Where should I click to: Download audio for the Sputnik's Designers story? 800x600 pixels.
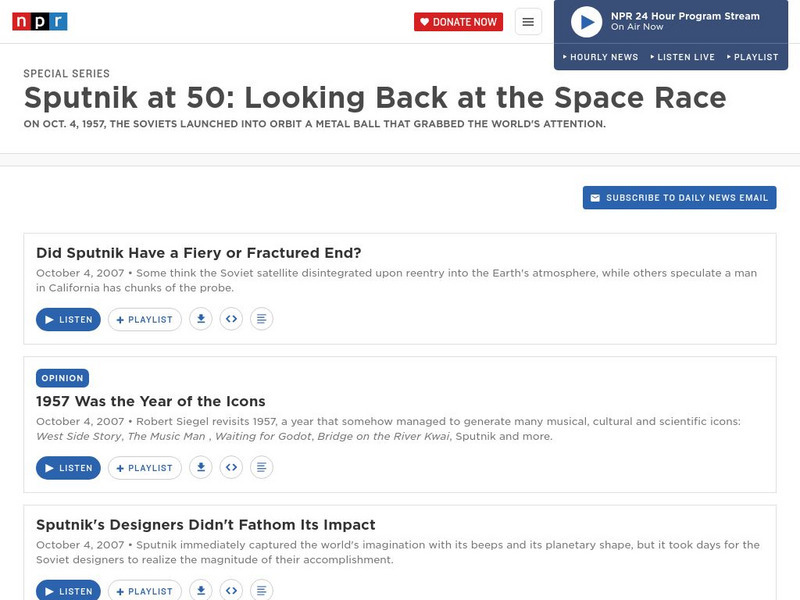(201, 590)
